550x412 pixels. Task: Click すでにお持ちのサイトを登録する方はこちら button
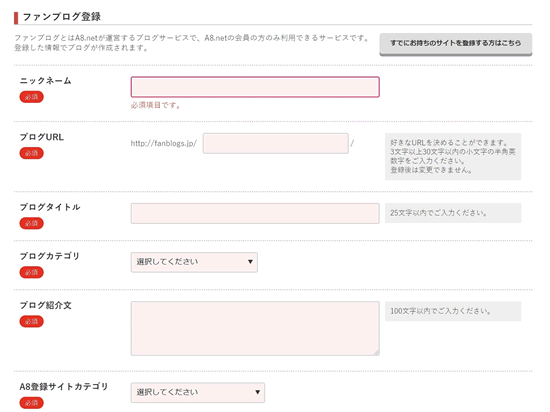(x=456, y=44)
